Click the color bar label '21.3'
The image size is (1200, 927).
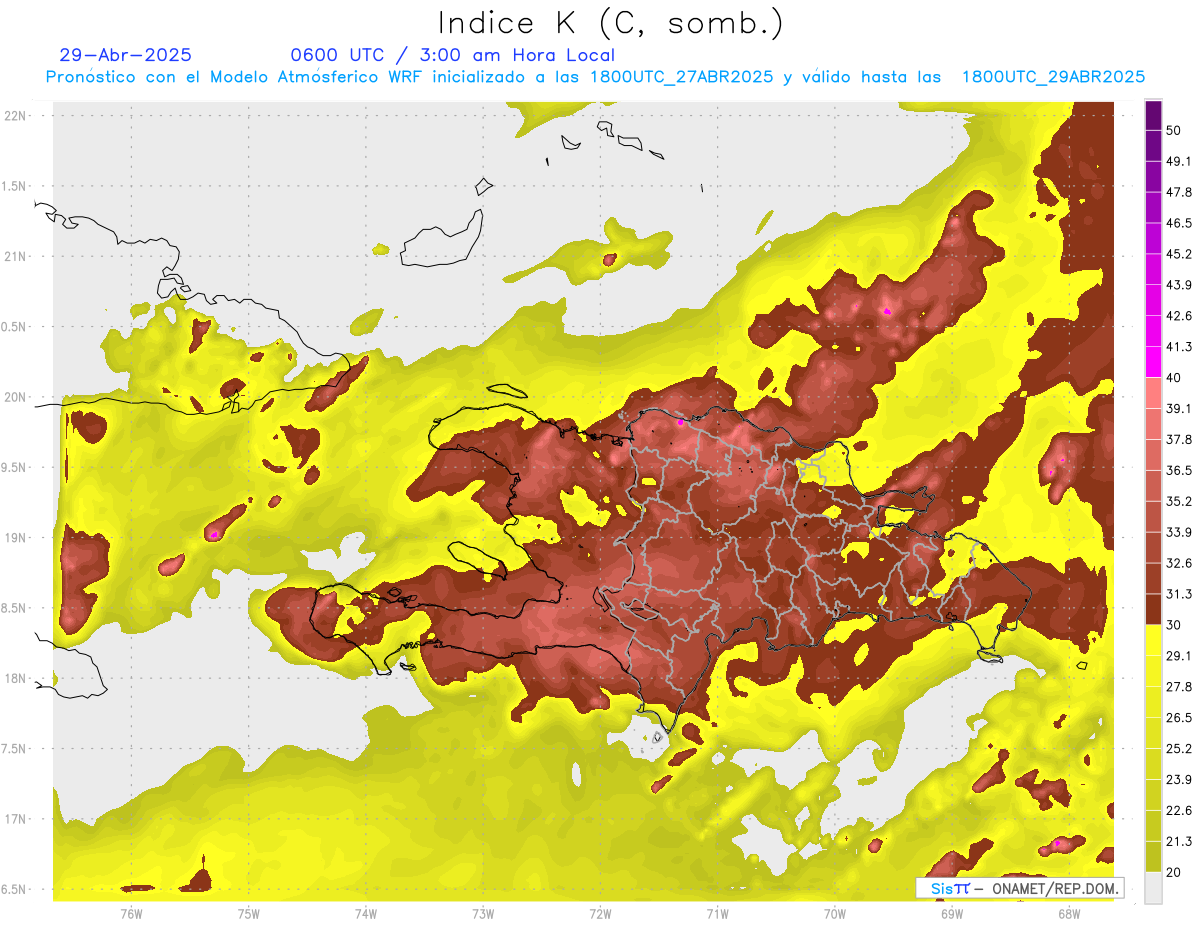click(1179, 841)
